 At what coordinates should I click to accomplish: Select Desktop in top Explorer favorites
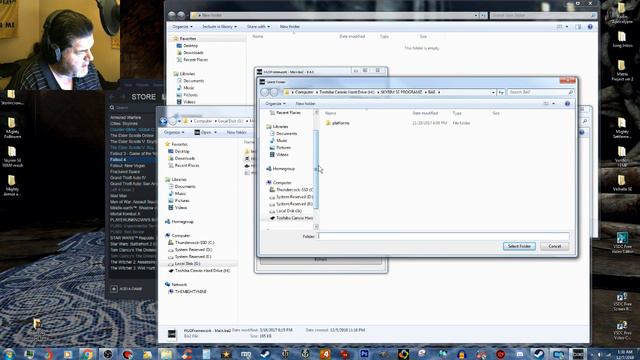pyautogui.click(x=190, y=46)
